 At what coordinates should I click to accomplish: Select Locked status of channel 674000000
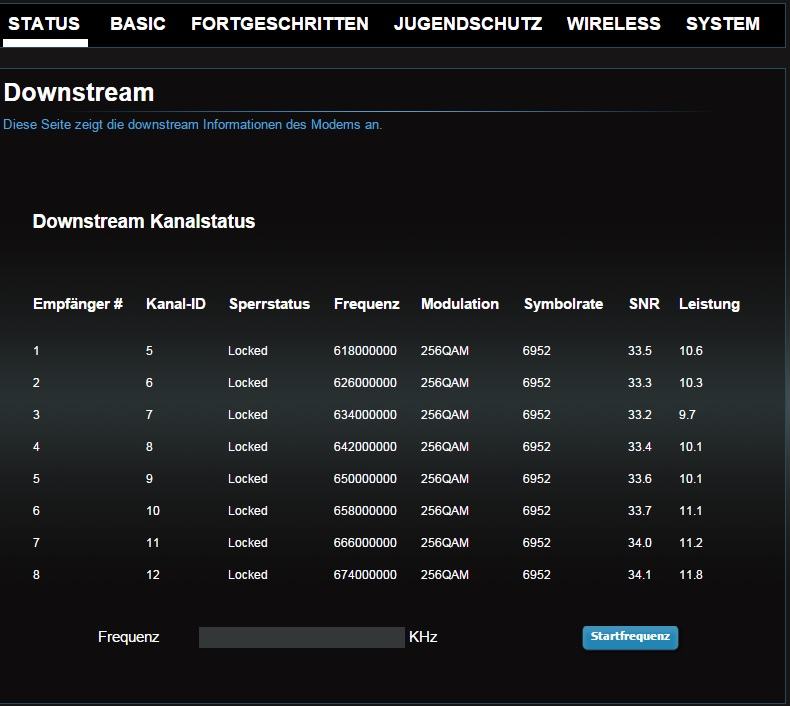pos(247,574)
